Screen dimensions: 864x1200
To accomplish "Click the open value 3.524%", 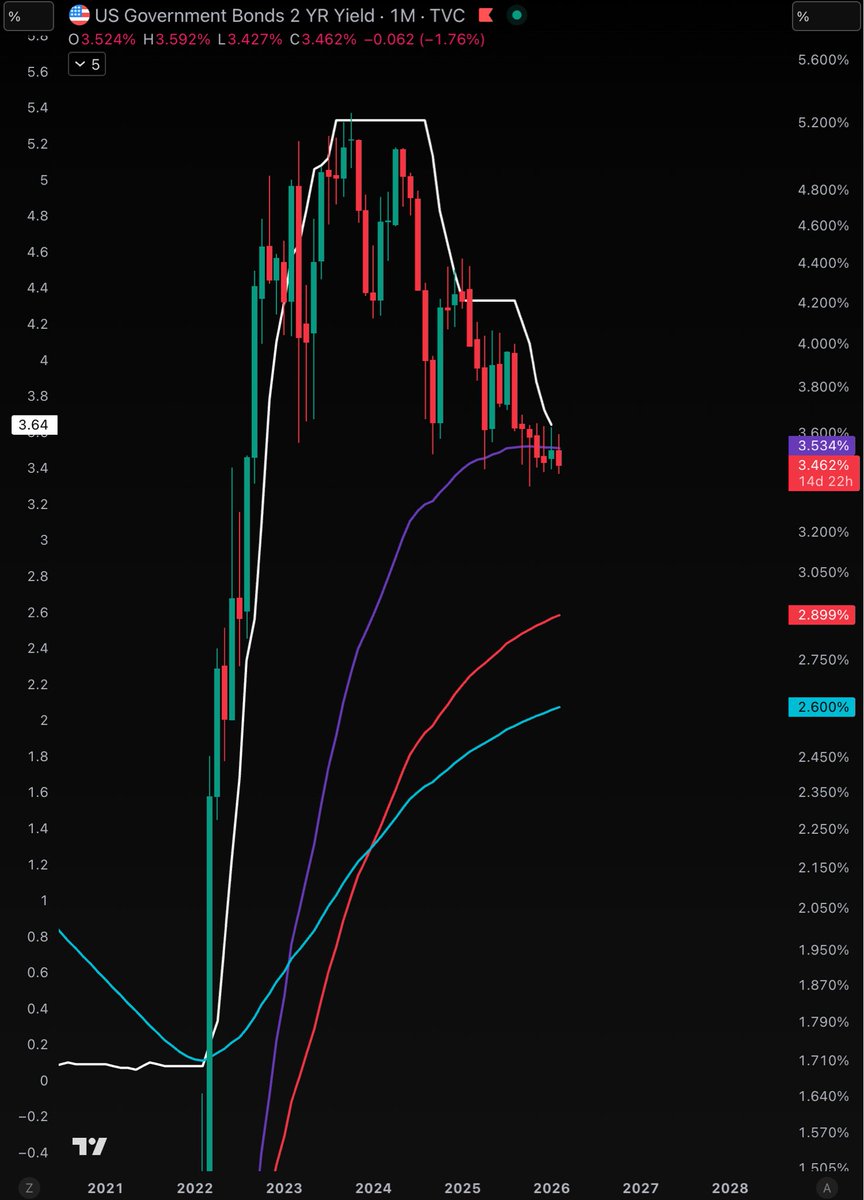I will click(x=107, y=40).
